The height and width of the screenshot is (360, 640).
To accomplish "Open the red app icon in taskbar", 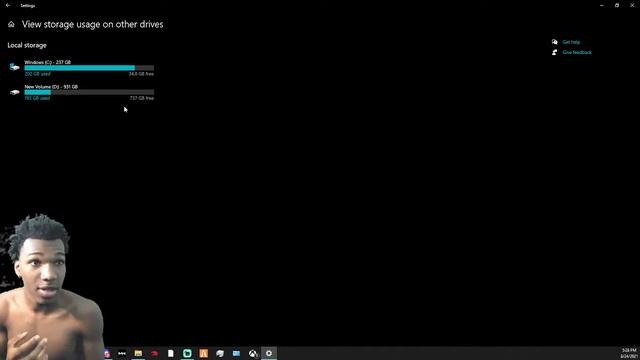I will (155, 353).
